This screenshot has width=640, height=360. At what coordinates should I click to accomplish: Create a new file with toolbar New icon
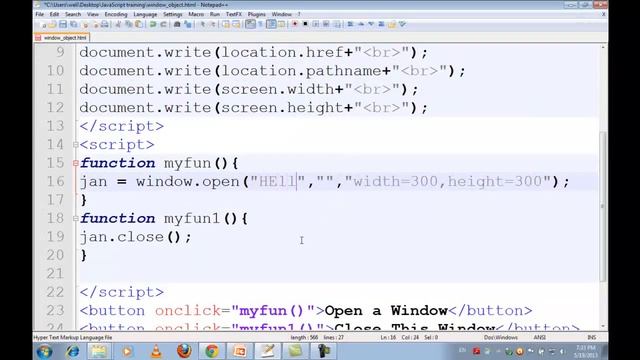click(x=44, y=24)
